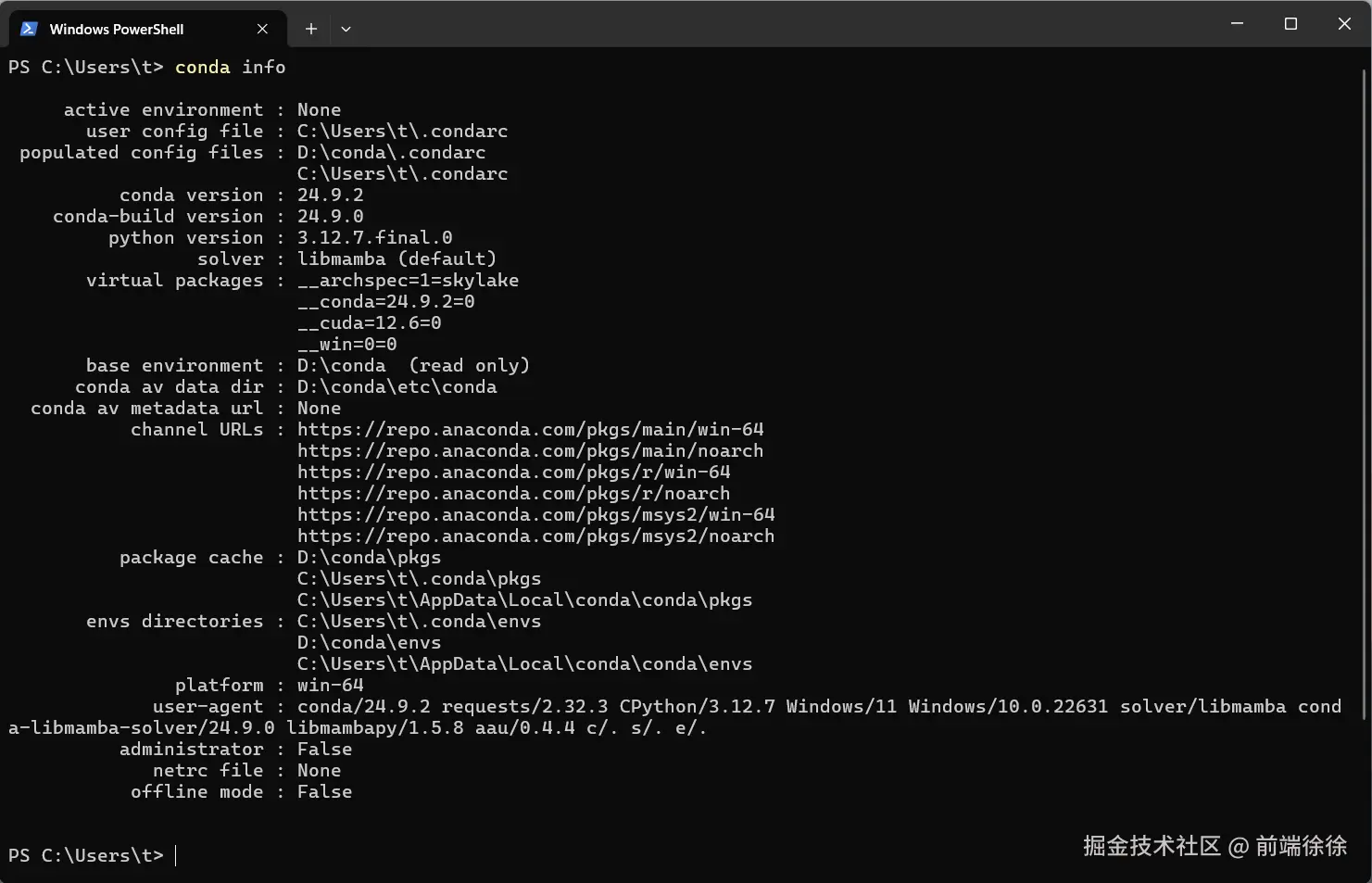Open the new tab profile dropdown chevron
This screenshot has height=883, width=1372.
click(x=346, y=29)
